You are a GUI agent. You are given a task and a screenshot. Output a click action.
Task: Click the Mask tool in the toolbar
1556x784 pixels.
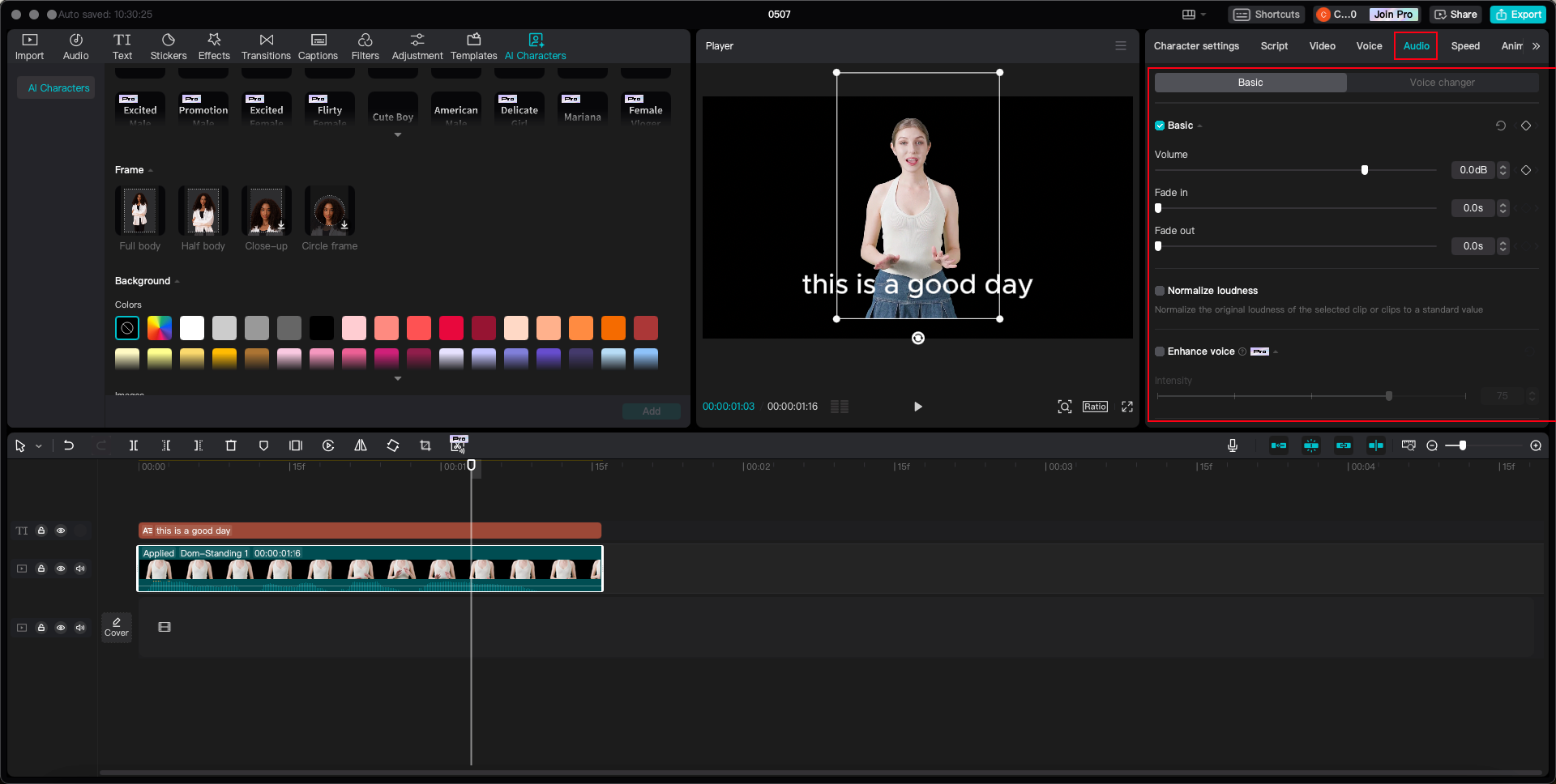coord(263,445)
